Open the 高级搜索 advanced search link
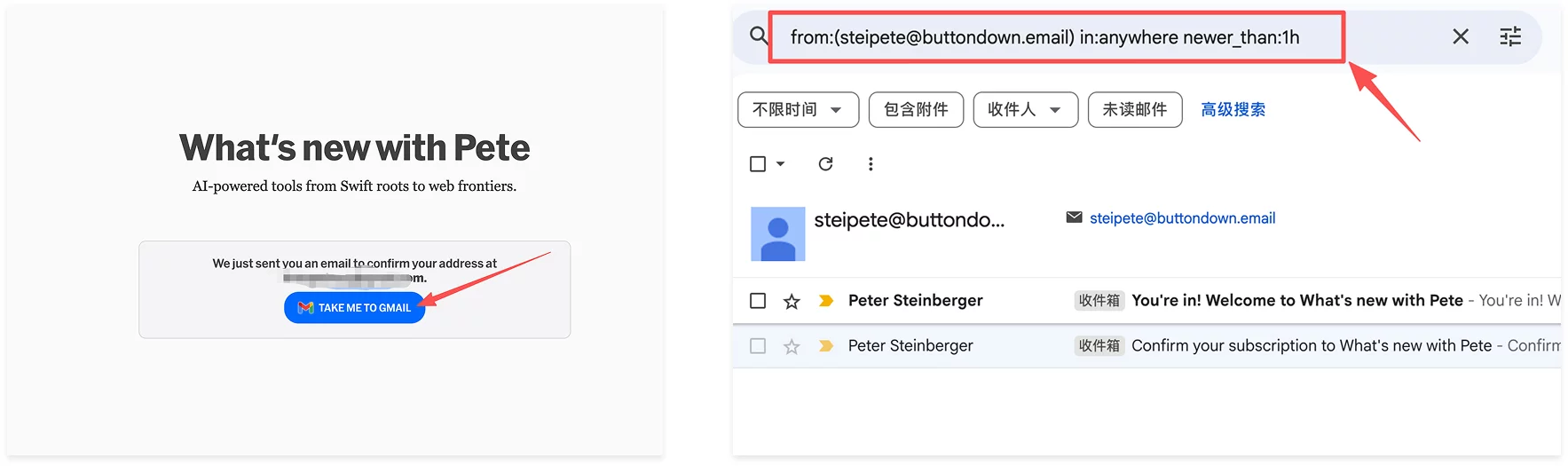This screenshot has width=1568, height=466. click(1233, 110)
